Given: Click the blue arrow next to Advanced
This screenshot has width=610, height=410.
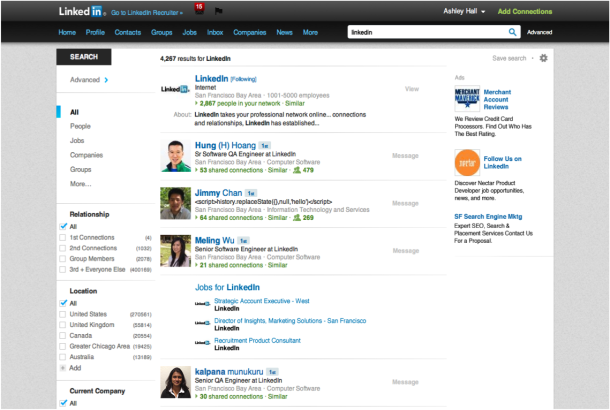Looking at the screenshot, I should [106, 80].
